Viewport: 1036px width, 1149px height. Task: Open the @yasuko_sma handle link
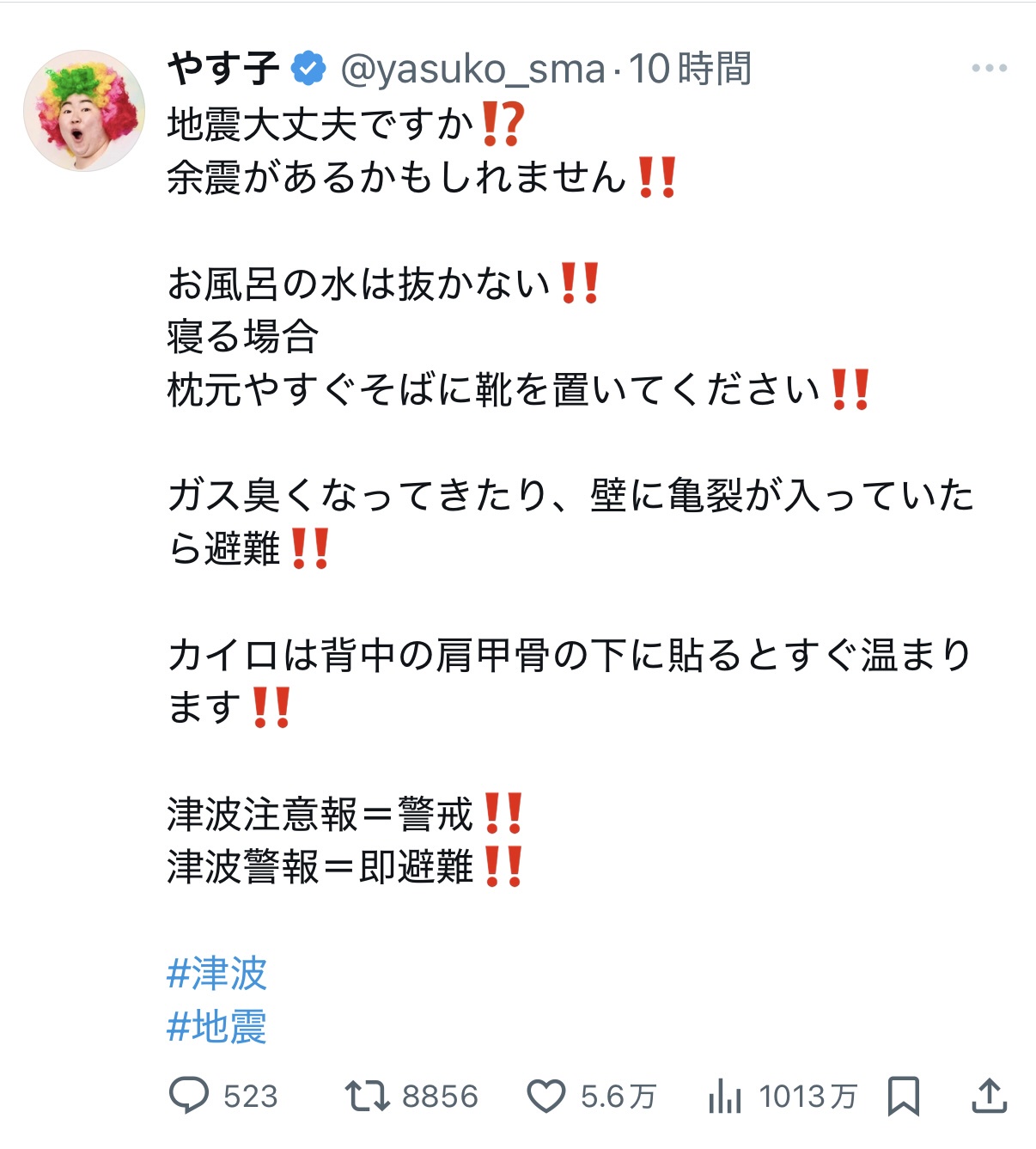(472, 69)
